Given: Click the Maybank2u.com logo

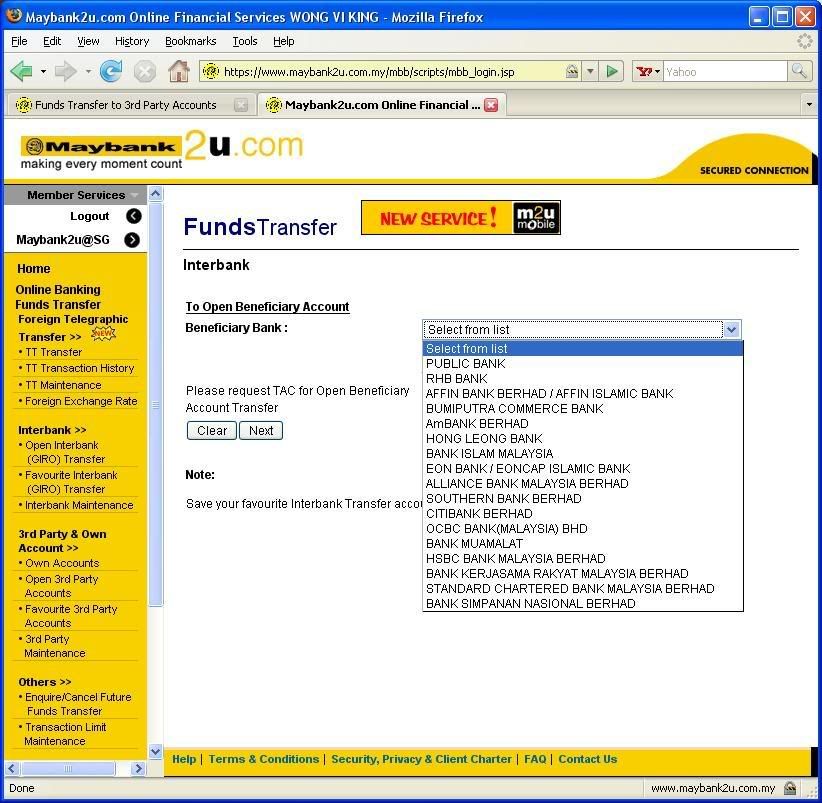Looking at the screenshot, I should [x=163, y=150].
